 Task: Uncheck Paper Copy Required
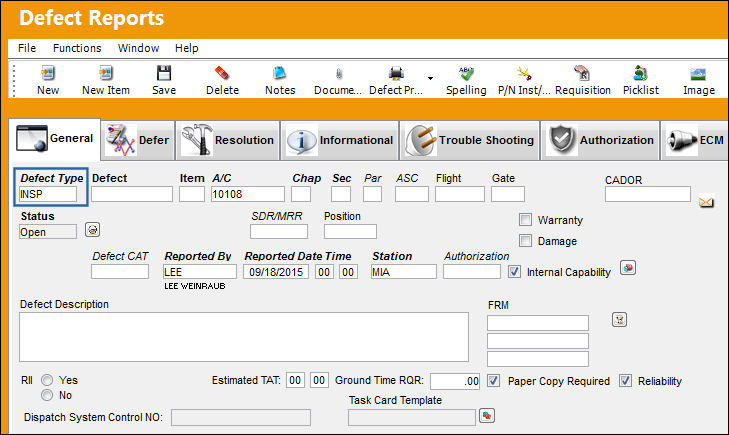pyautogui.click(x=494, y=381)
